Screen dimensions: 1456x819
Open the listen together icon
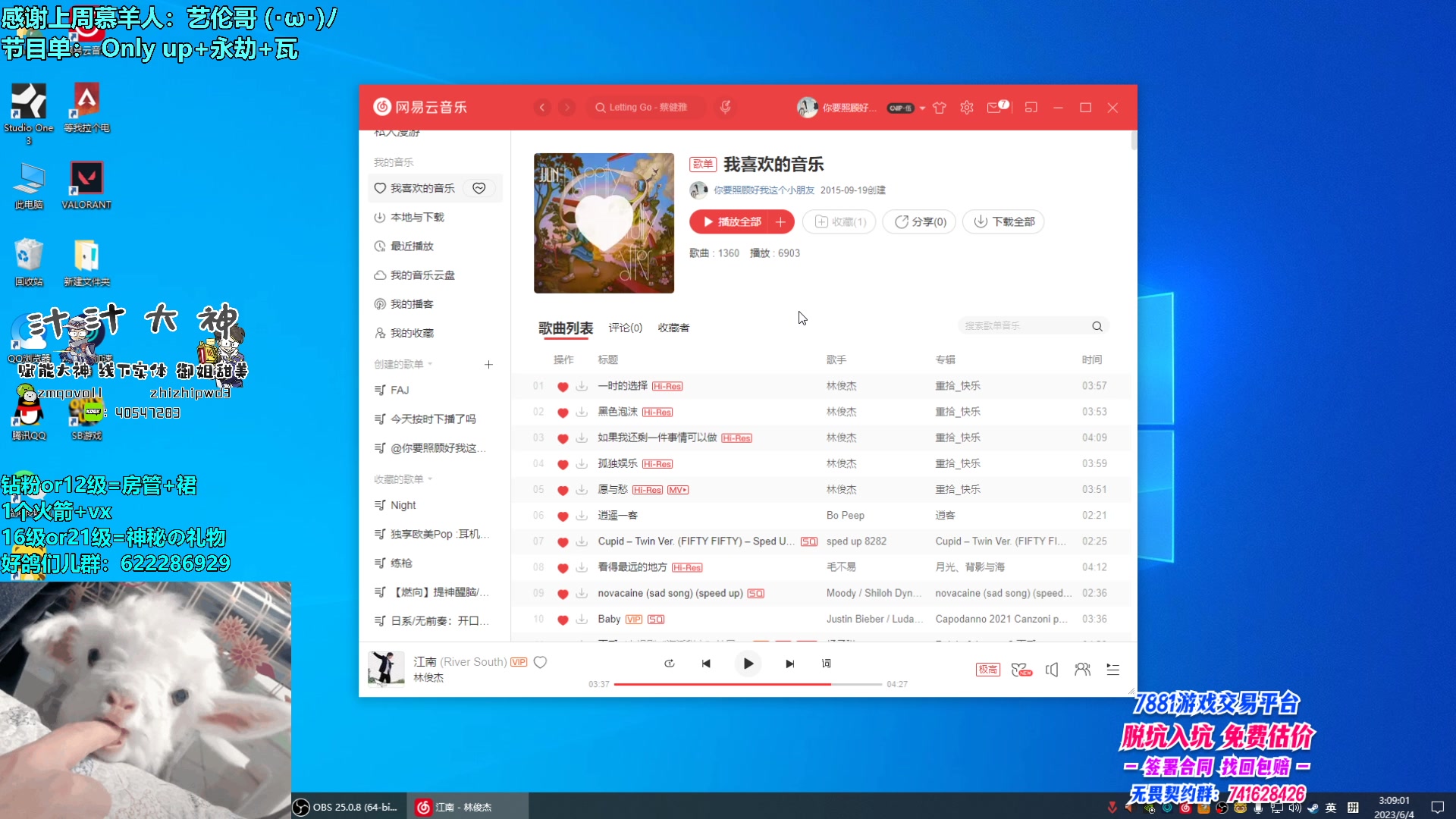[x=1083, y=670]
